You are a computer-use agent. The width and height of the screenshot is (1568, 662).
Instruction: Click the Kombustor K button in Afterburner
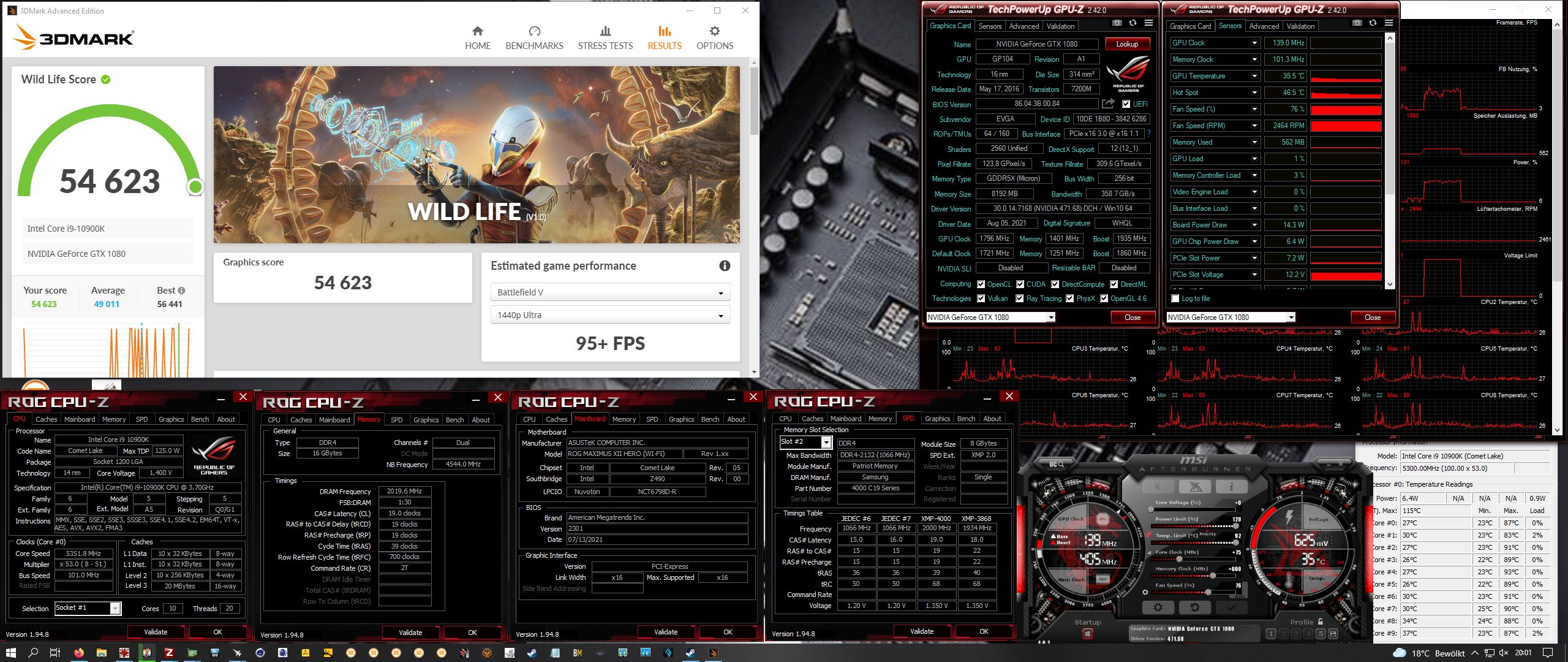tap(1158, 486)
